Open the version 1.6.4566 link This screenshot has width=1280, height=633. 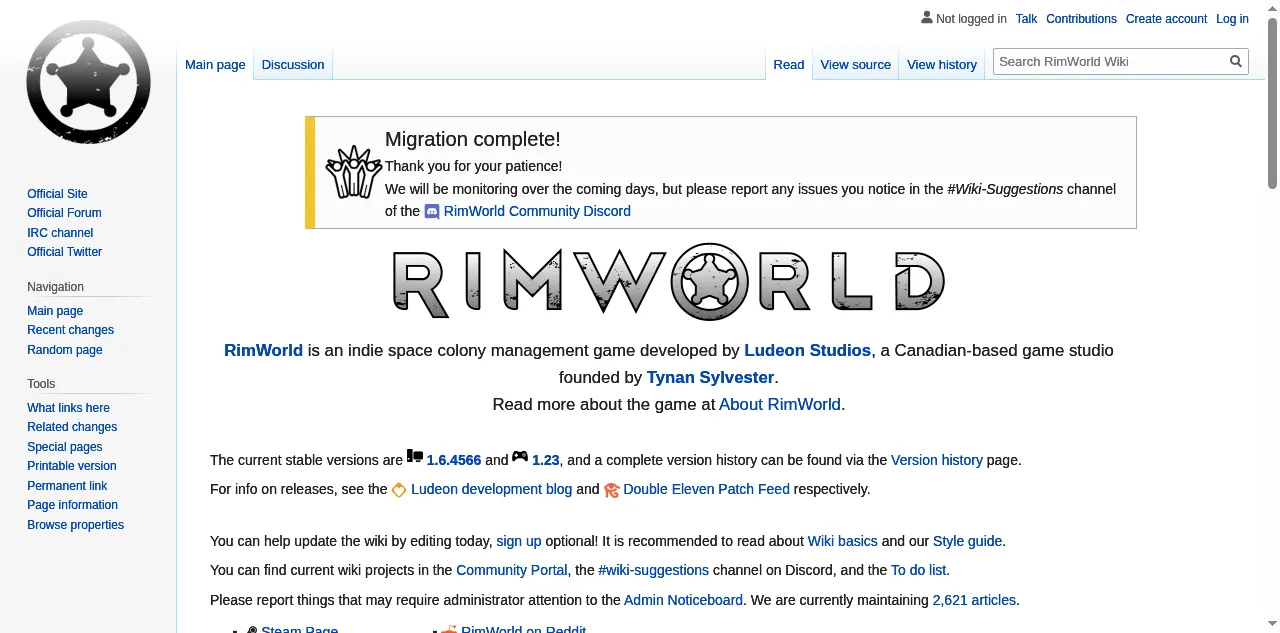tap(454, 460)
